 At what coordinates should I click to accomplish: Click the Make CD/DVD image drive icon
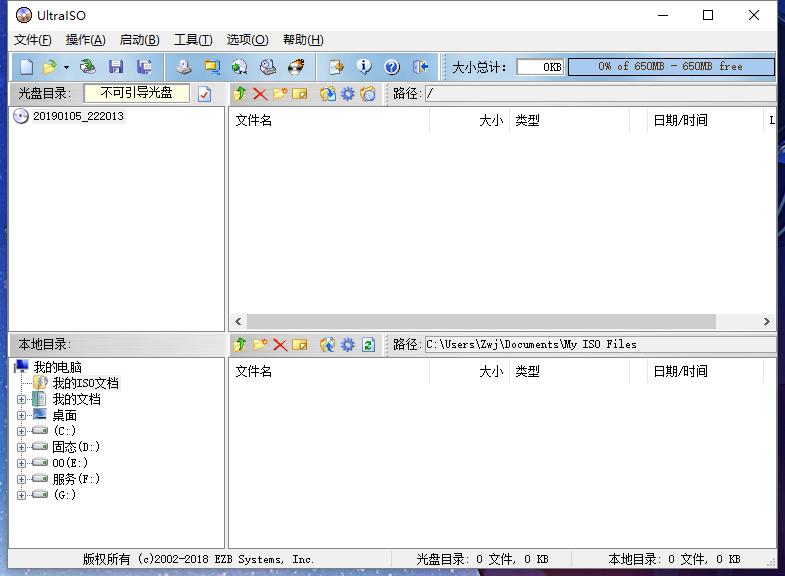coord(184,67)
